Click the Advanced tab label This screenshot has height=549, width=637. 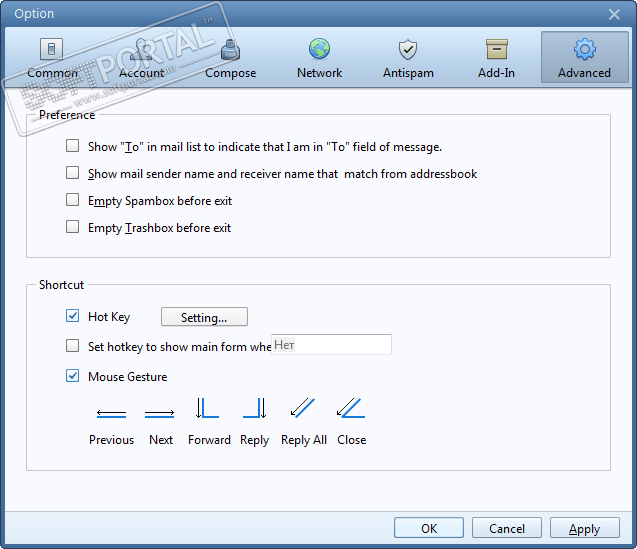click(x=584, y=73)
